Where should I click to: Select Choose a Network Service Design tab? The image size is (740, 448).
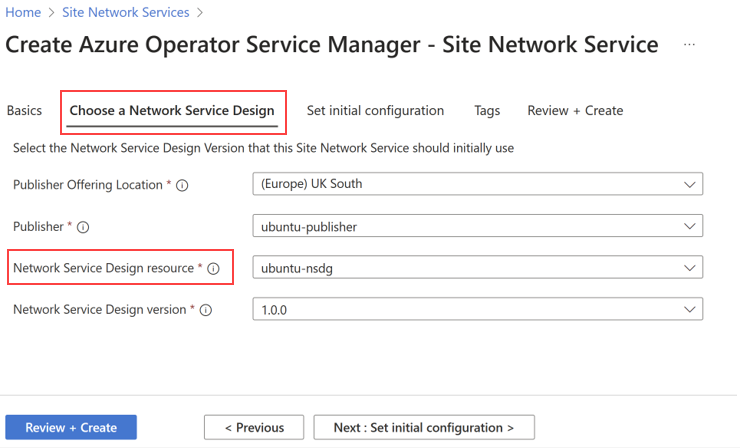tap(172, 110)
